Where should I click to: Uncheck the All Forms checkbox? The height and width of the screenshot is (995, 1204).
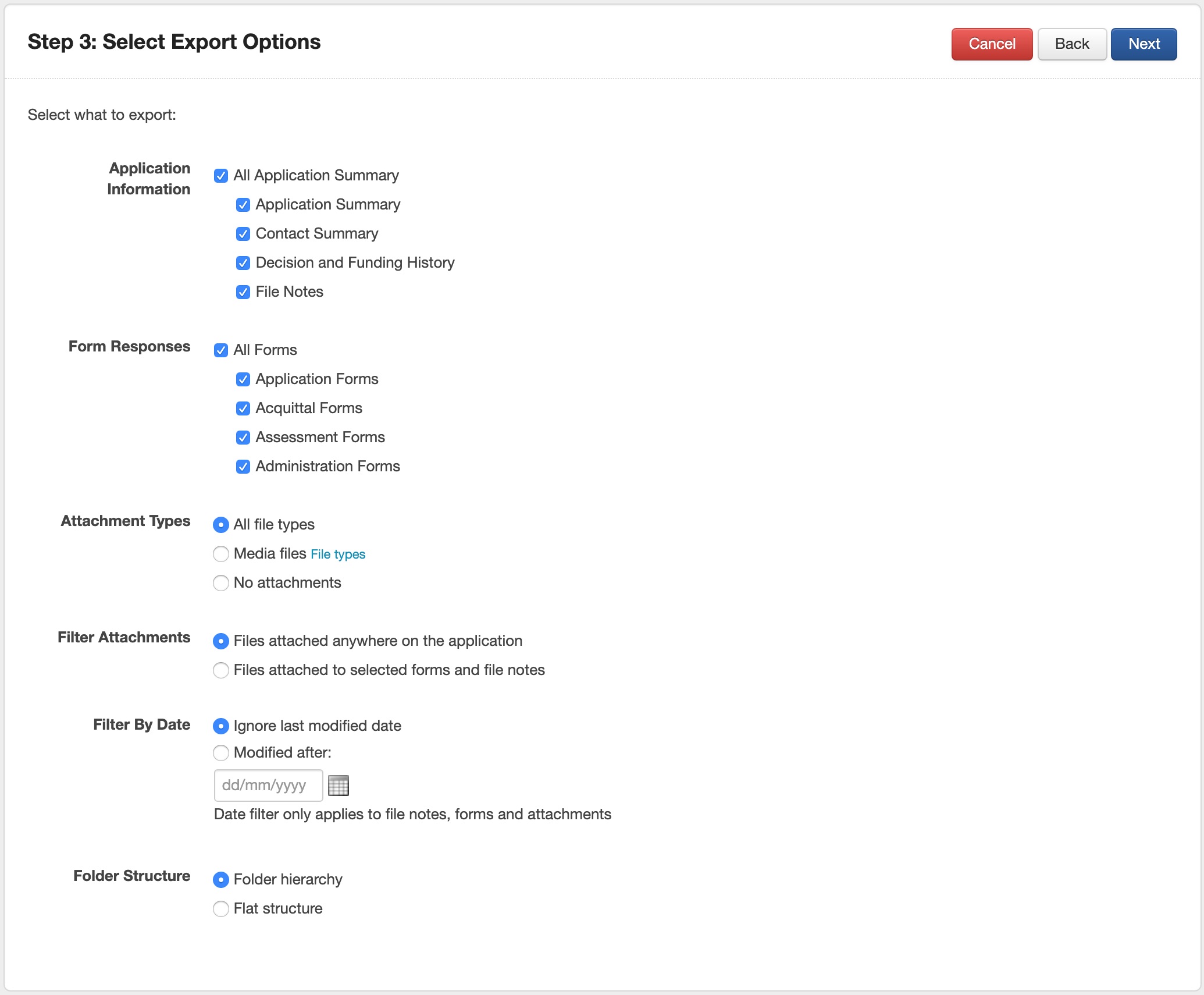tap(221, 350)
